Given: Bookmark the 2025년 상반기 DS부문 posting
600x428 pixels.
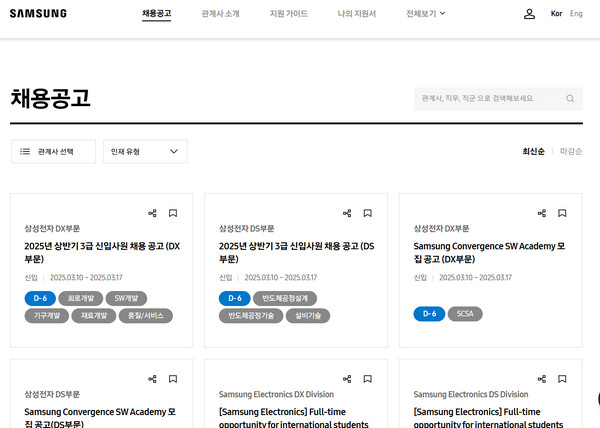Looking at the screenshot, I should pyautogui.click(x=368, y=213).
